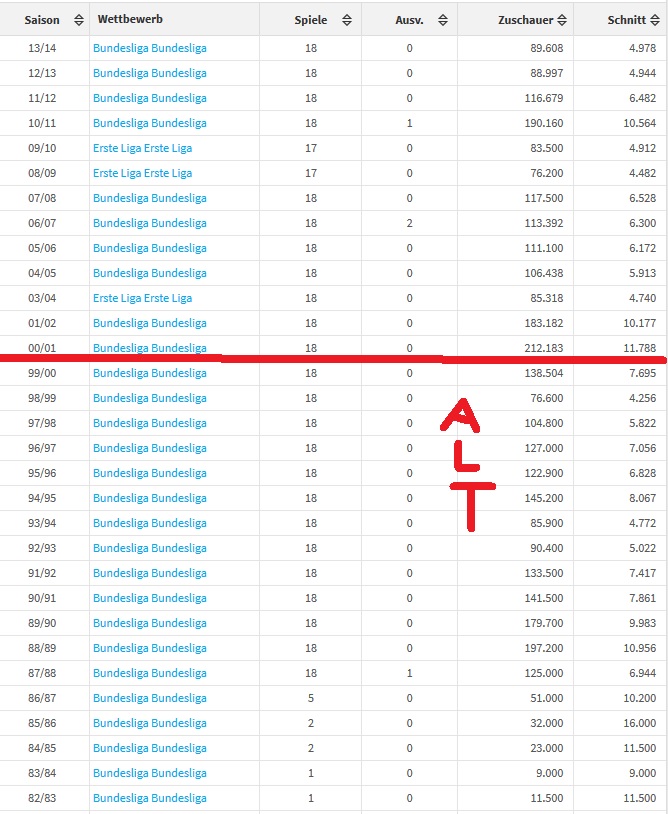Sort by Ausv. column arrows
Viewport: 668px width, 814px height.
pyautogui.click(x=443, y=20)
